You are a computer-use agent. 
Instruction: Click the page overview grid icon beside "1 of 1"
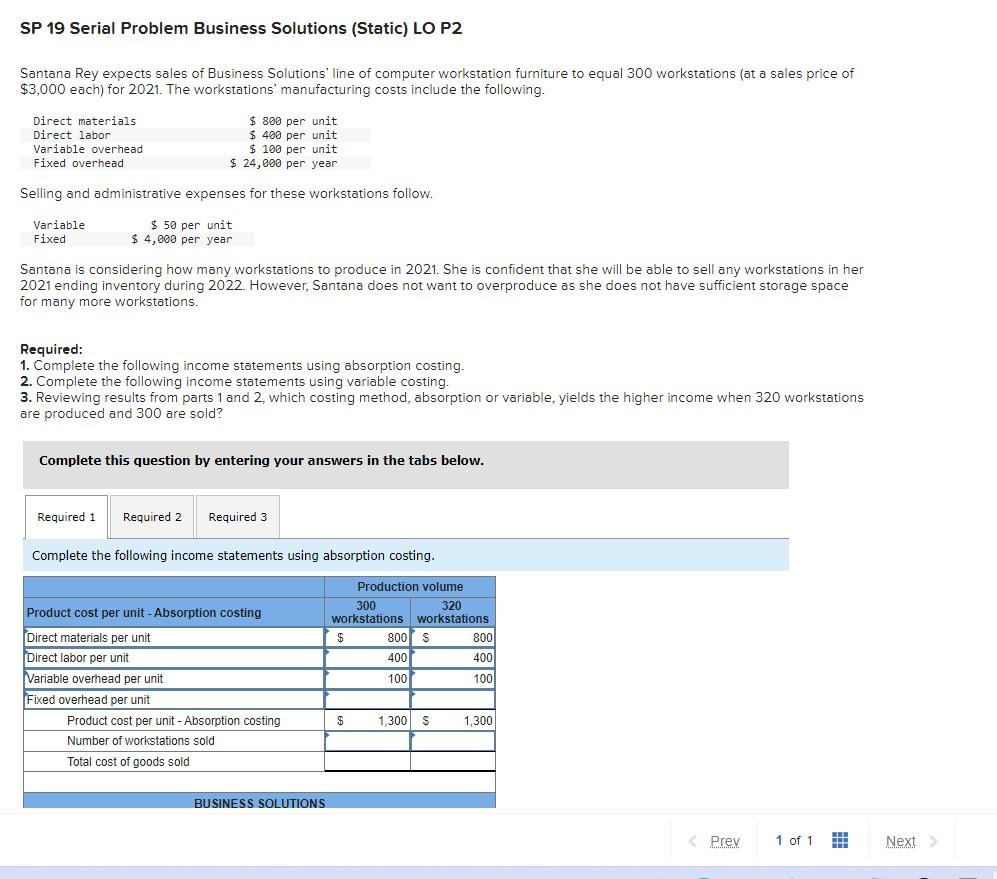point(839,840)
